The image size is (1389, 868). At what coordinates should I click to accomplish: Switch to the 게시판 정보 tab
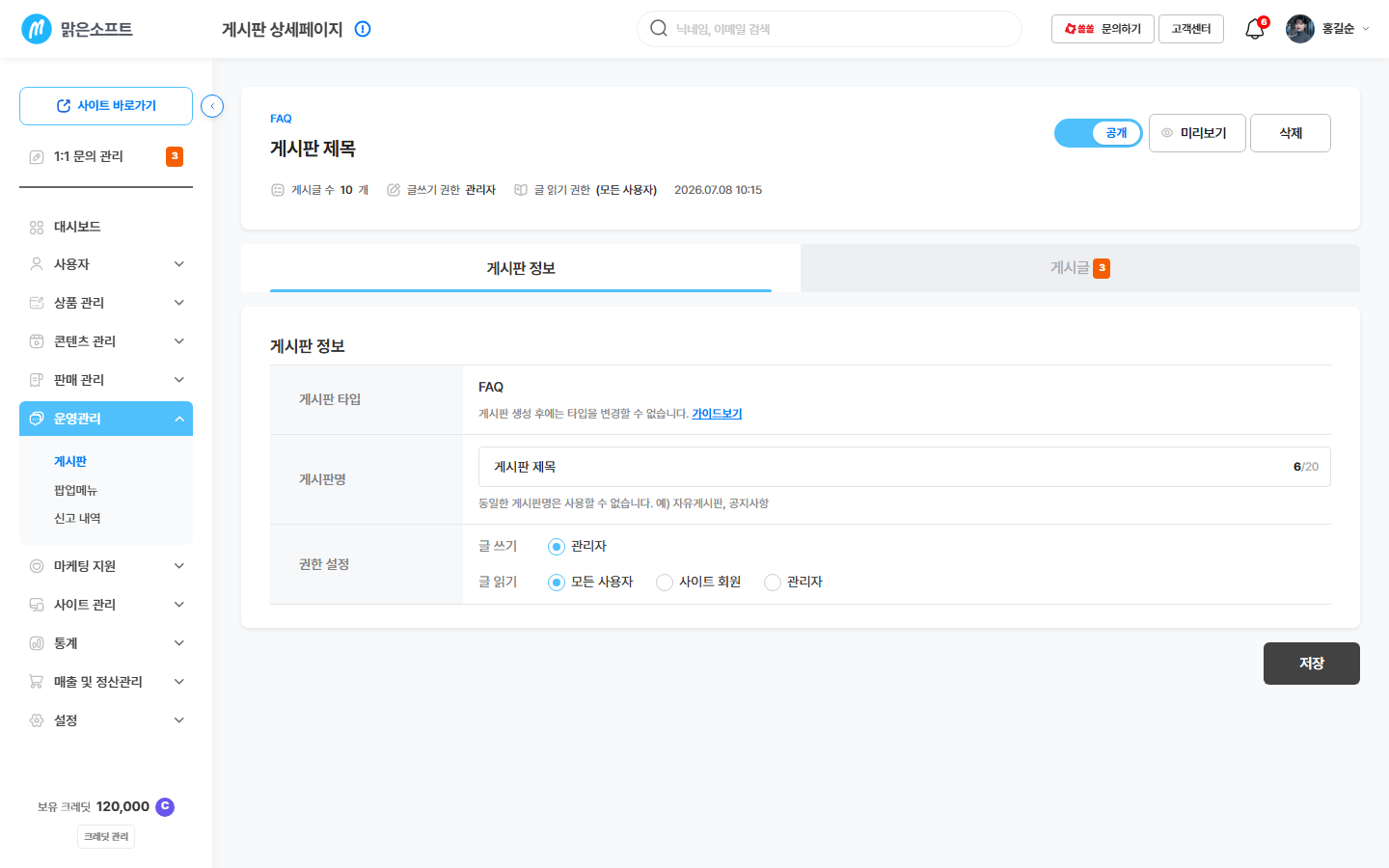(521, 268)
